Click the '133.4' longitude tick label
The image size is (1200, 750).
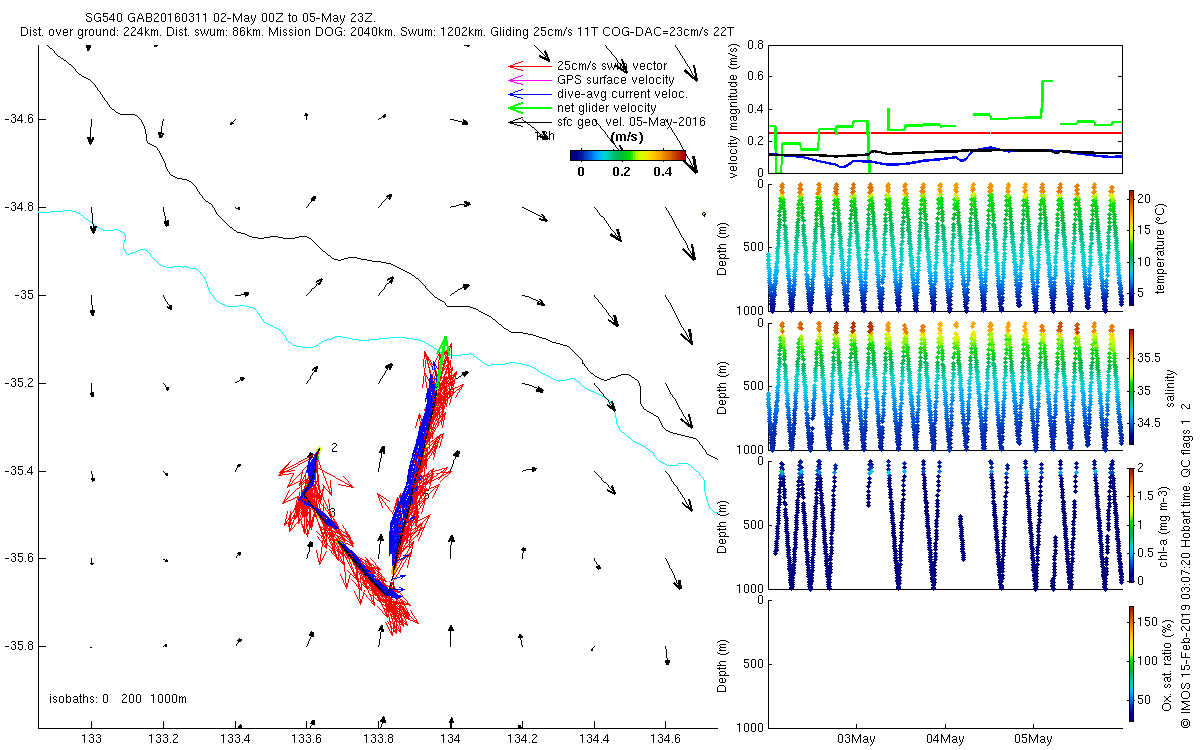[x=236, y=739]
